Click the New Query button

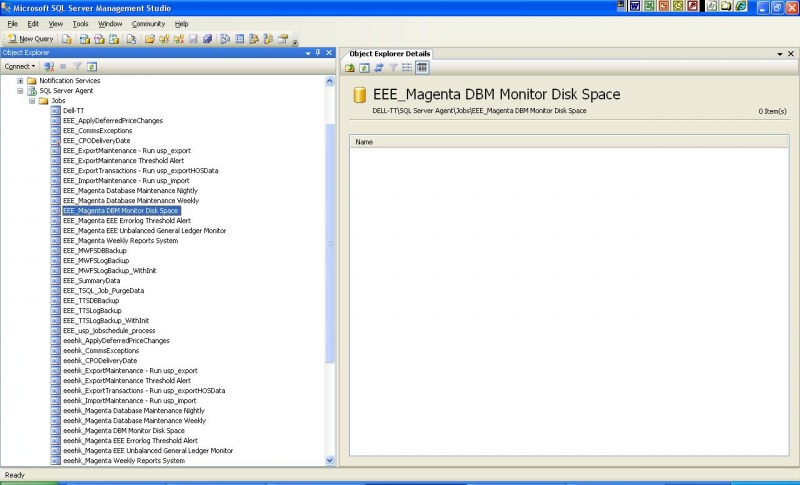click(31, 39)
